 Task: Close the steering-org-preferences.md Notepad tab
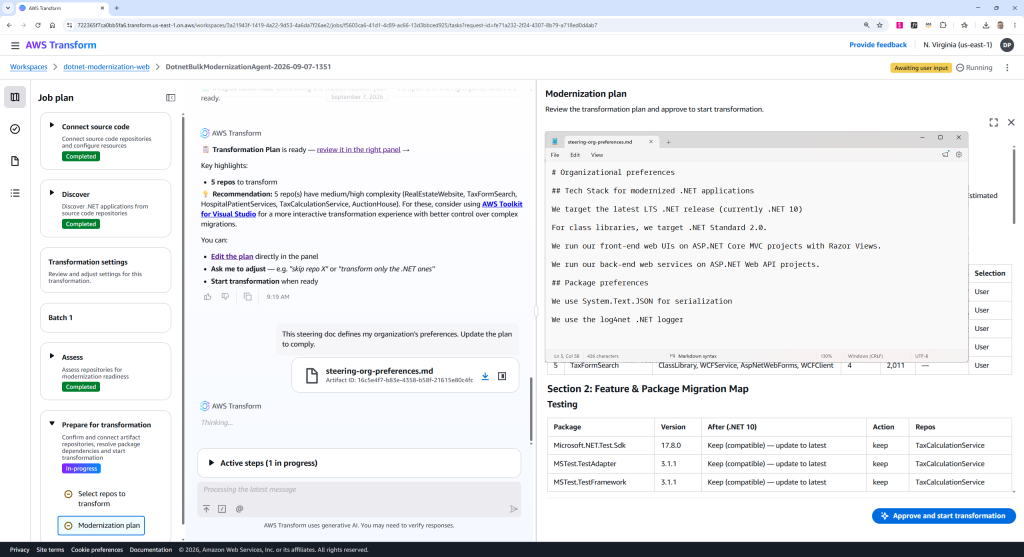click(x=650, y=142)
